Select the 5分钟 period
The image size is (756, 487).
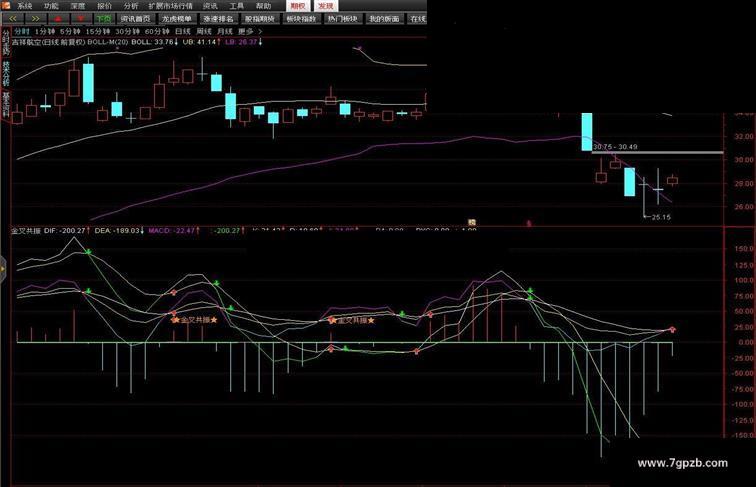tap(70, 31)
